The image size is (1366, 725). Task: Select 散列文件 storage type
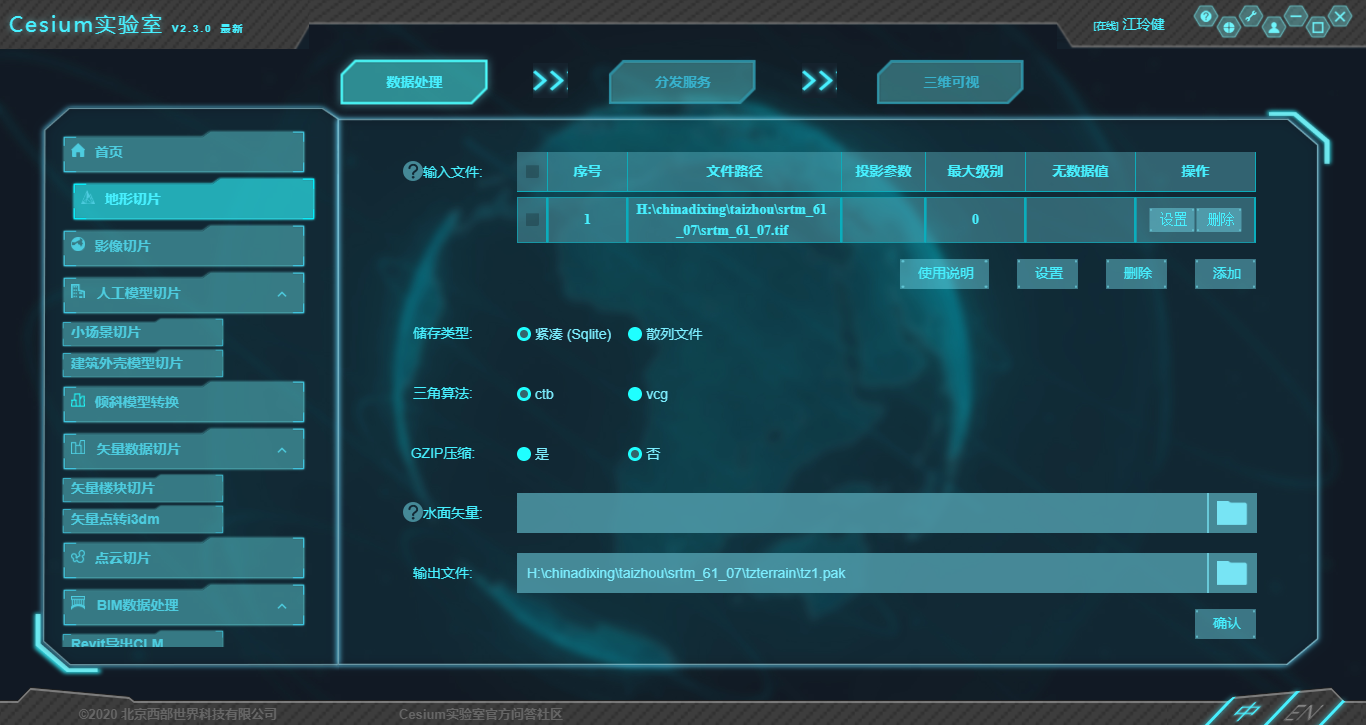(x=634, y=334)
